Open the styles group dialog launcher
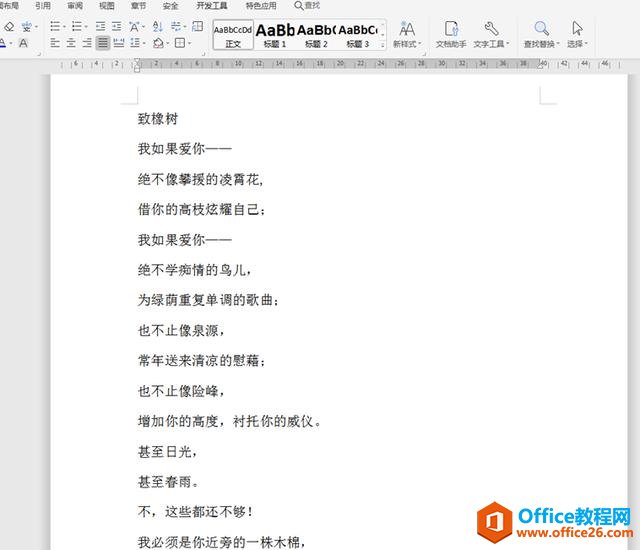This screenshot has height=550, width=640. point(424,54)
